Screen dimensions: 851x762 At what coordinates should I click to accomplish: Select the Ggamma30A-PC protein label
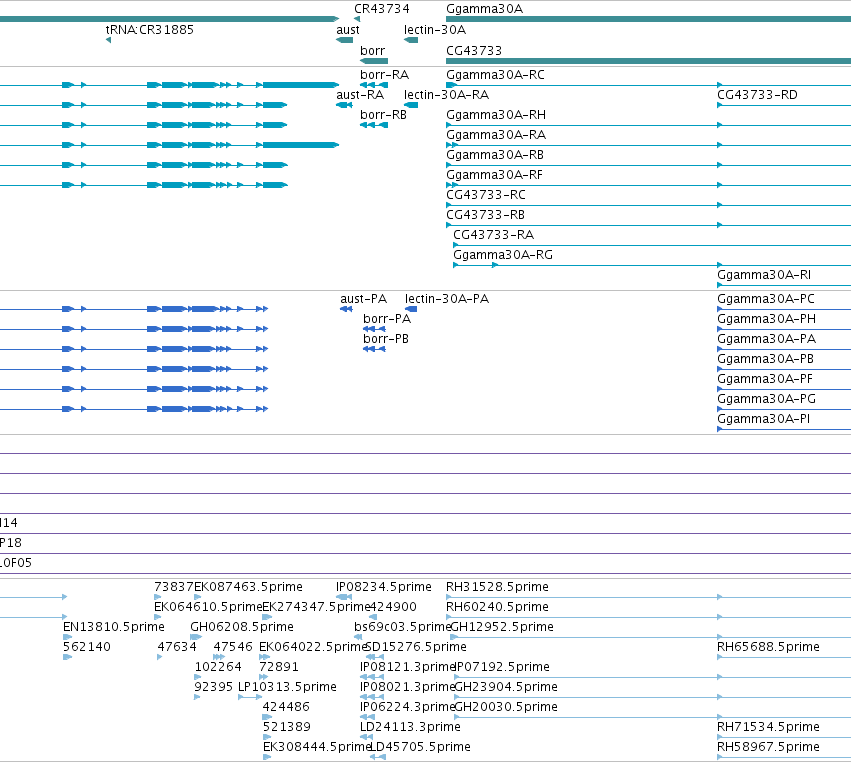pos(766,299)
